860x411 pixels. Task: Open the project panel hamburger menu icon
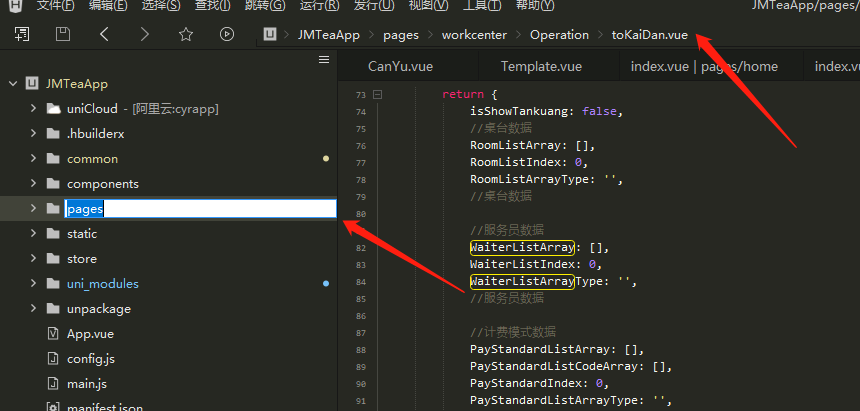coord(323,60)
